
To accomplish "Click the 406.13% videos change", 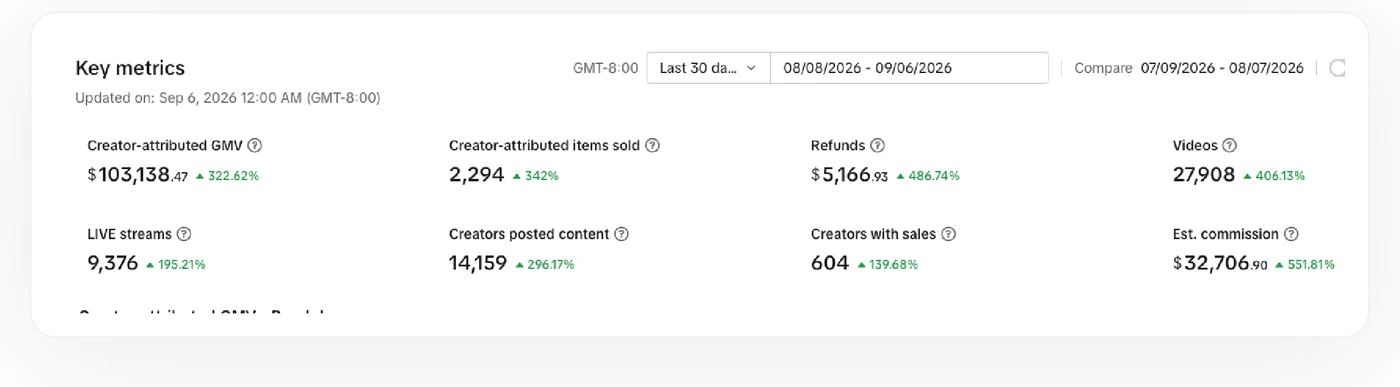I will (1274, 176).
